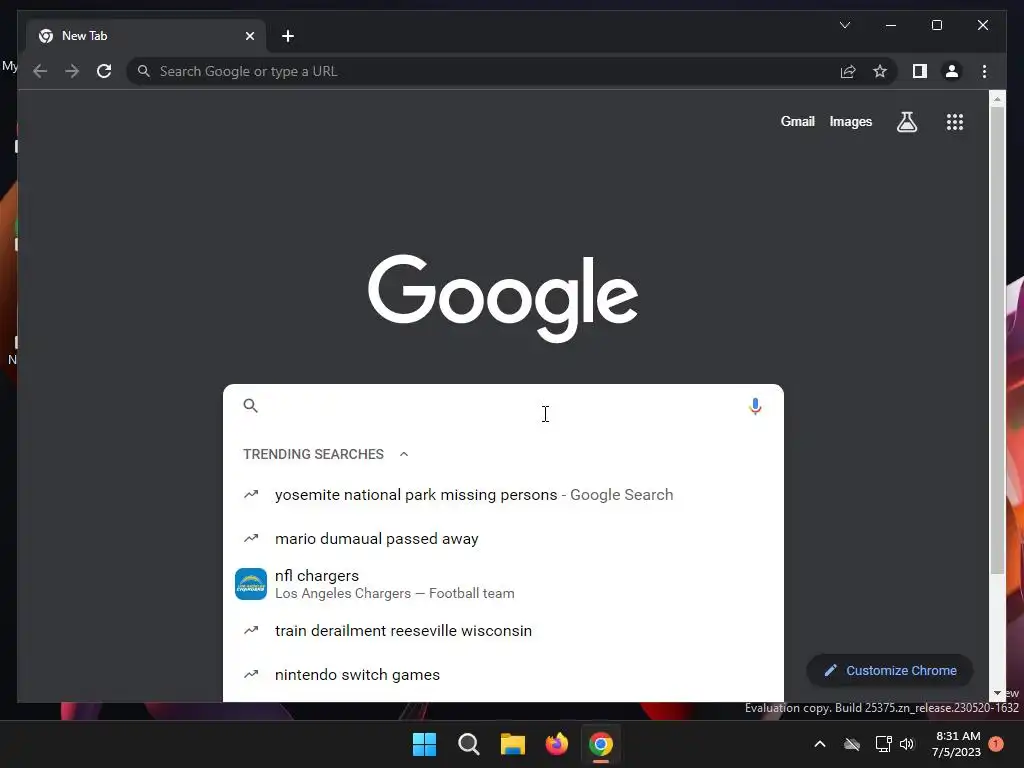The image size is (1024, 768).
Task: Open the Gmail link
Action: point(797,121)
